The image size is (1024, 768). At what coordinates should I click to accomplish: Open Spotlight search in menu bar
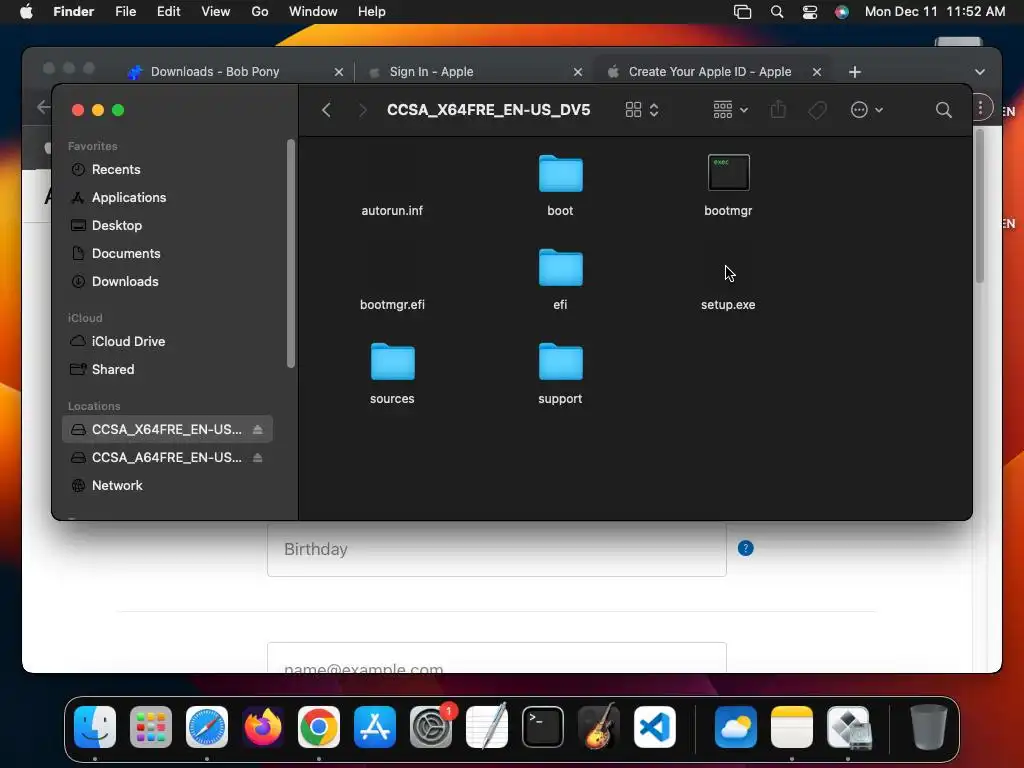pyautogui.click(x=776, y=12)
